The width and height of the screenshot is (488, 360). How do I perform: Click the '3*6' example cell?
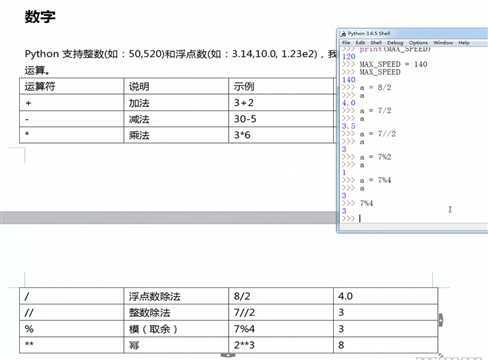click(x=281, y=135)
